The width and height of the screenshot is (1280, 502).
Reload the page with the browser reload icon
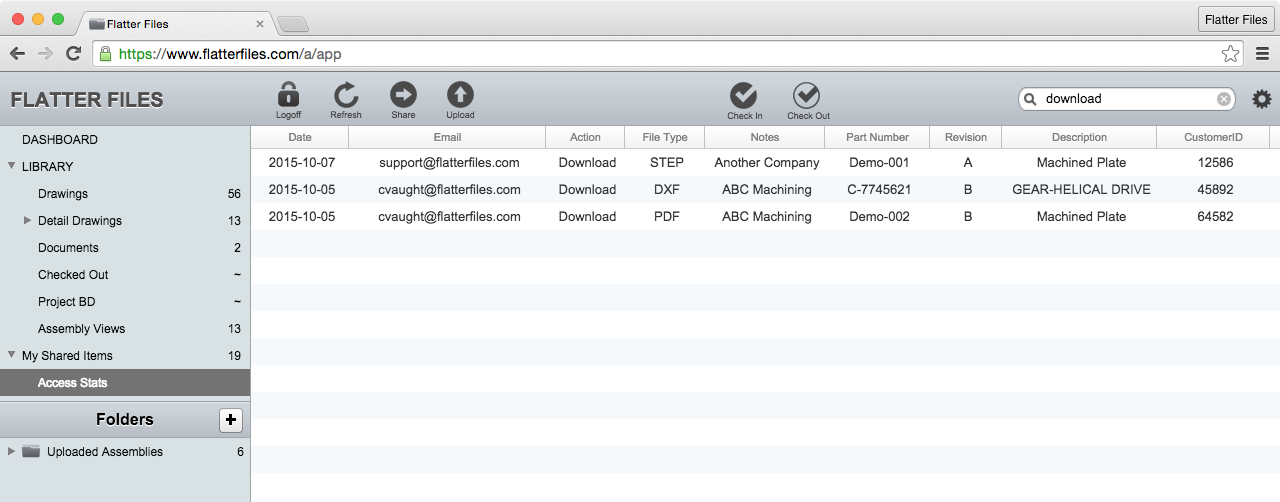click(x=73, y=53)
